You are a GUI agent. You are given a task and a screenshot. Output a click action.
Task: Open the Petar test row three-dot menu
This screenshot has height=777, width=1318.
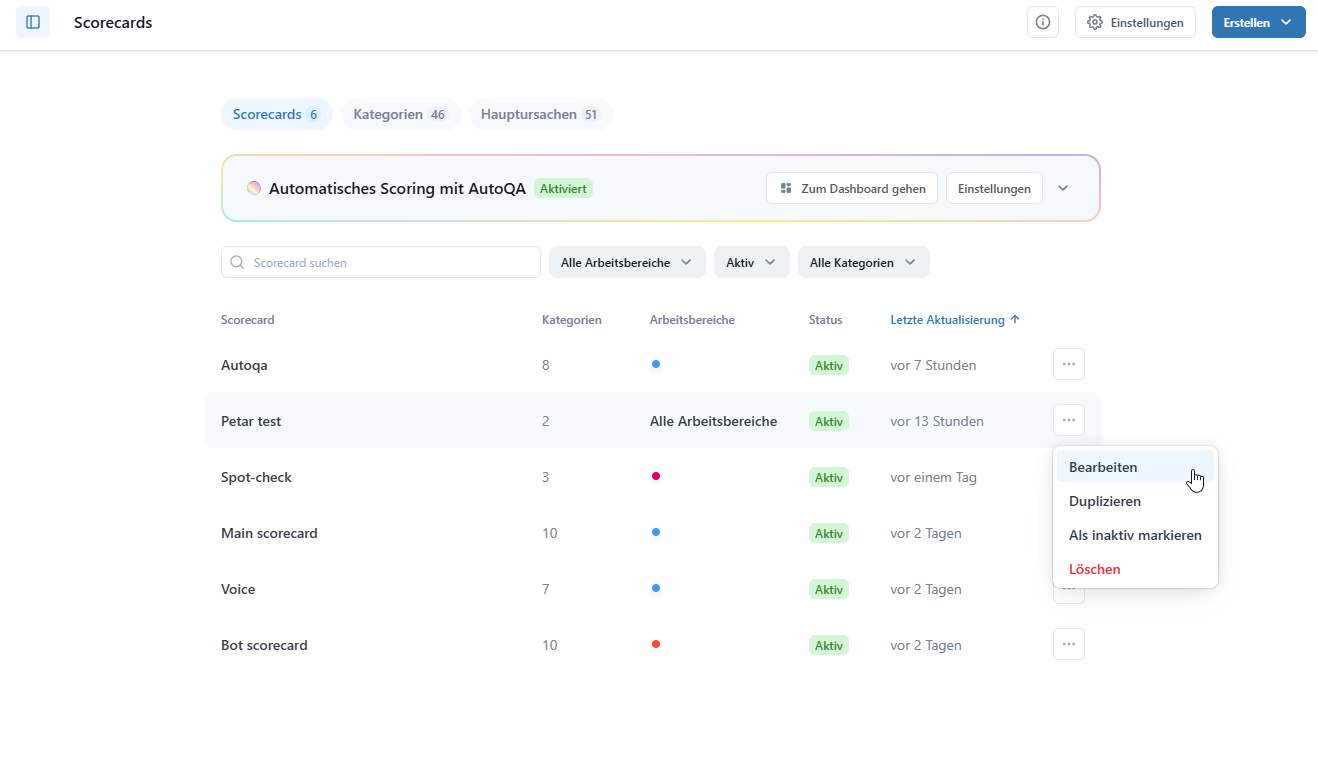(x=1069, y=420)
